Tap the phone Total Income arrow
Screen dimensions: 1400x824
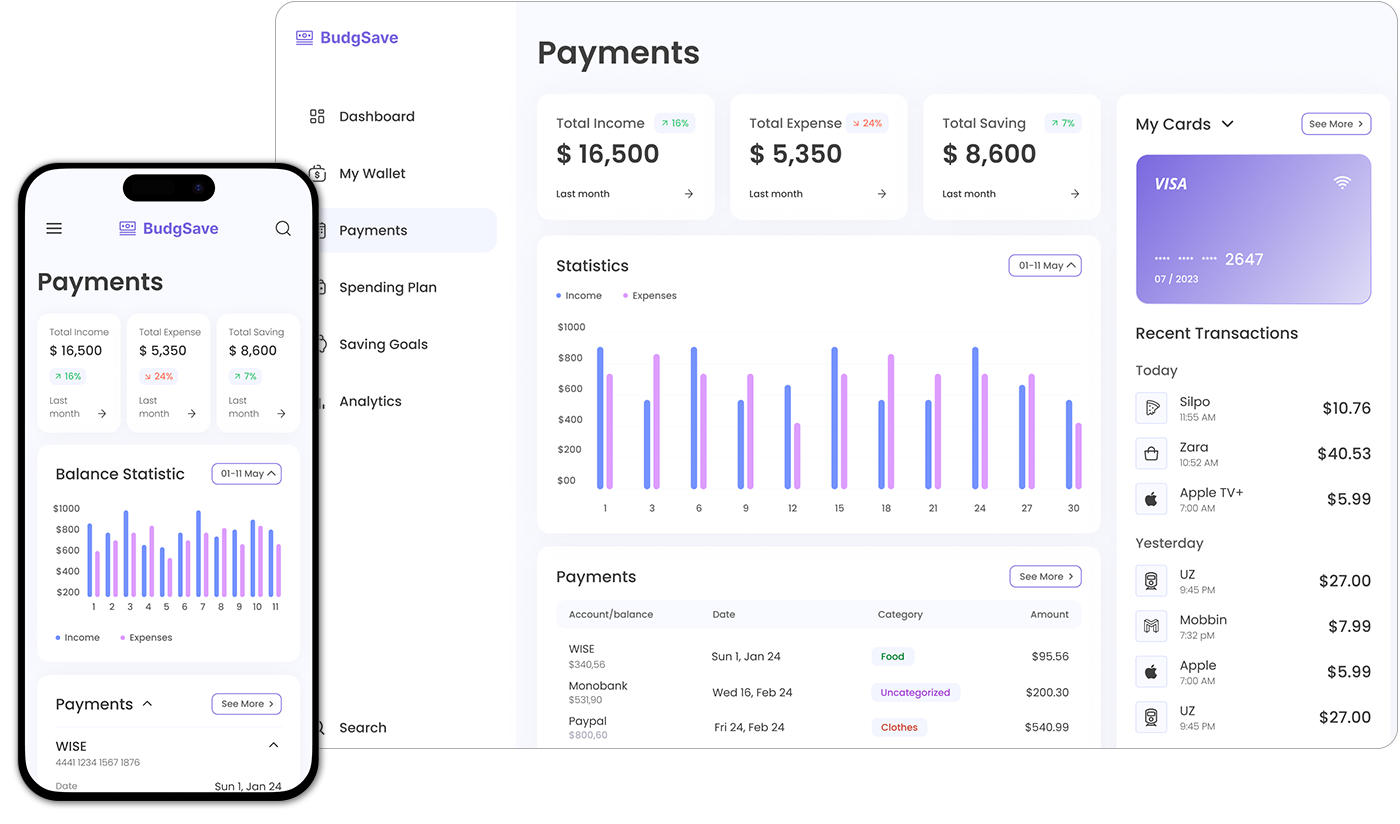pyautogui.click(x=102, y=414)
